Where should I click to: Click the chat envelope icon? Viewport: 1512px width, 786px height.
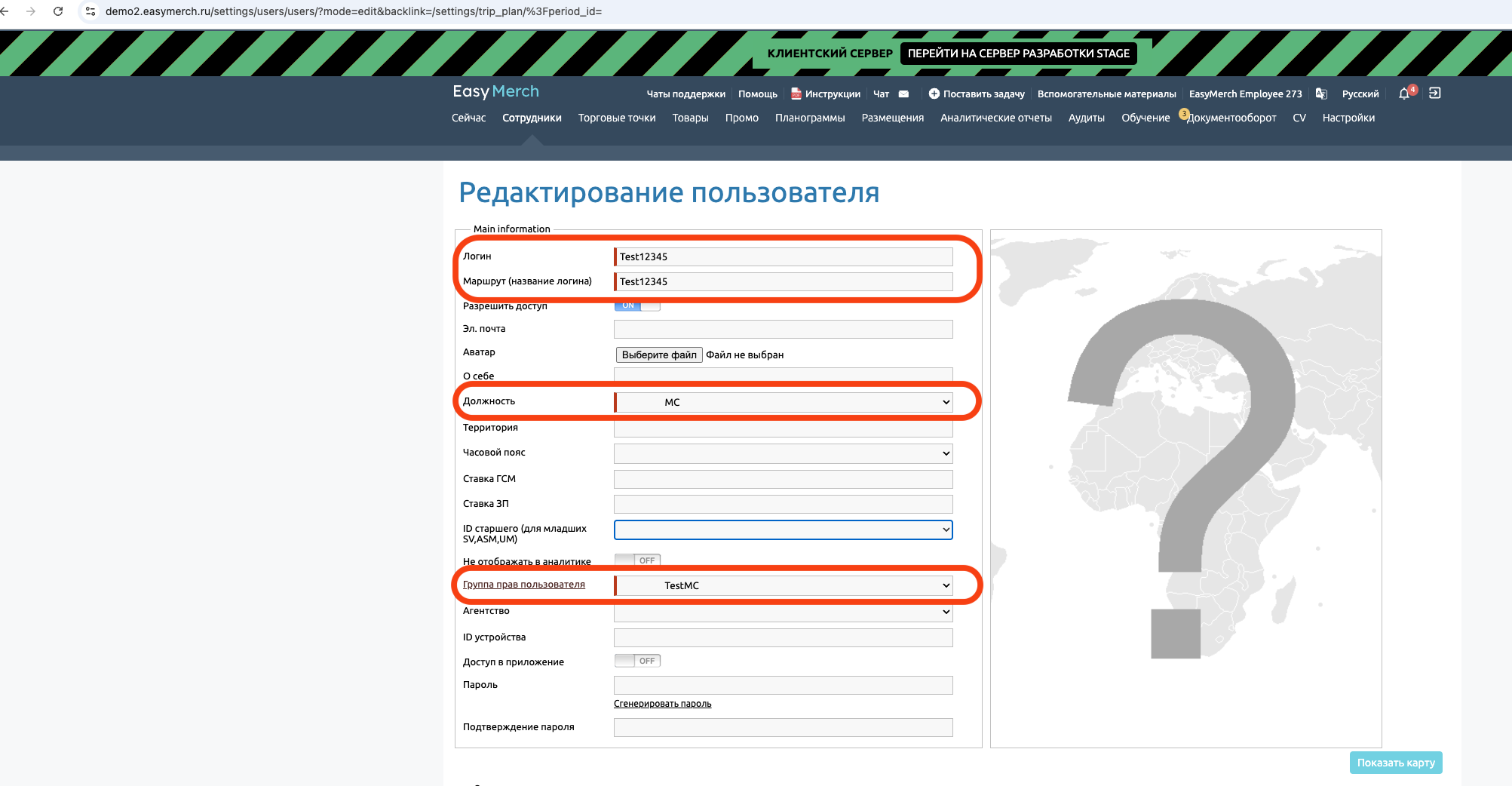[x=903, y=94]
